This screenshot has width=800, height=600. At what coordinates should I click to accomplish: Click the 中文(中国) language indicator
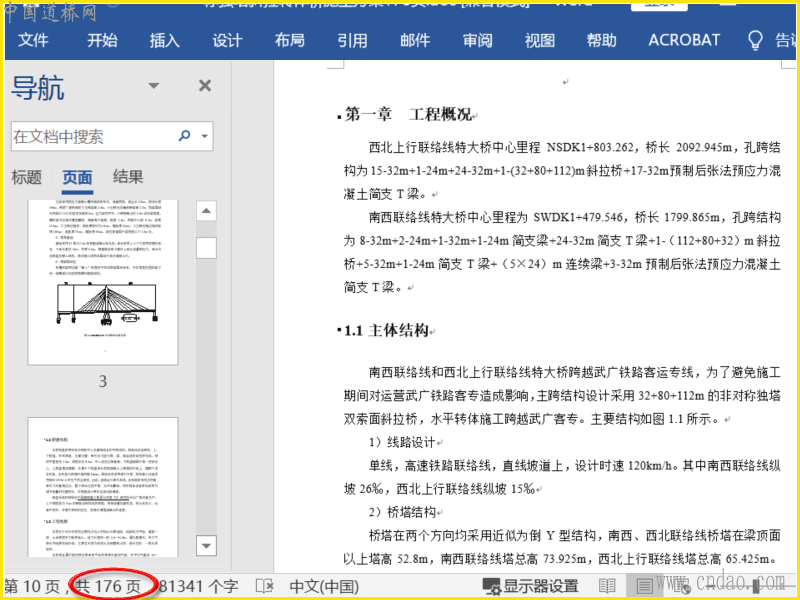pos(323,586)
